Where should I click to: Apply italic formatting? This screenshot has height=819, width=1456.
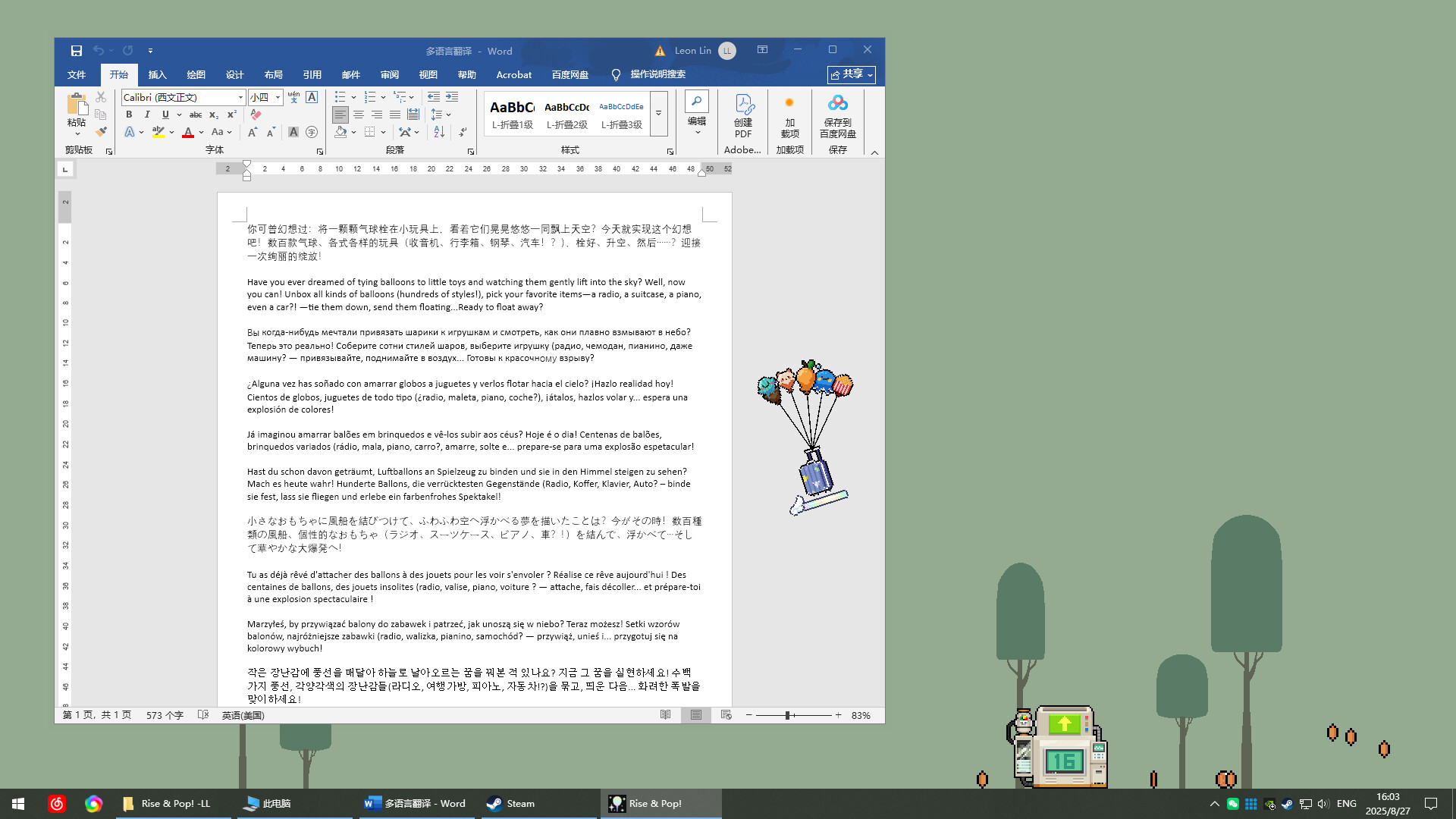tap(147, 115)
